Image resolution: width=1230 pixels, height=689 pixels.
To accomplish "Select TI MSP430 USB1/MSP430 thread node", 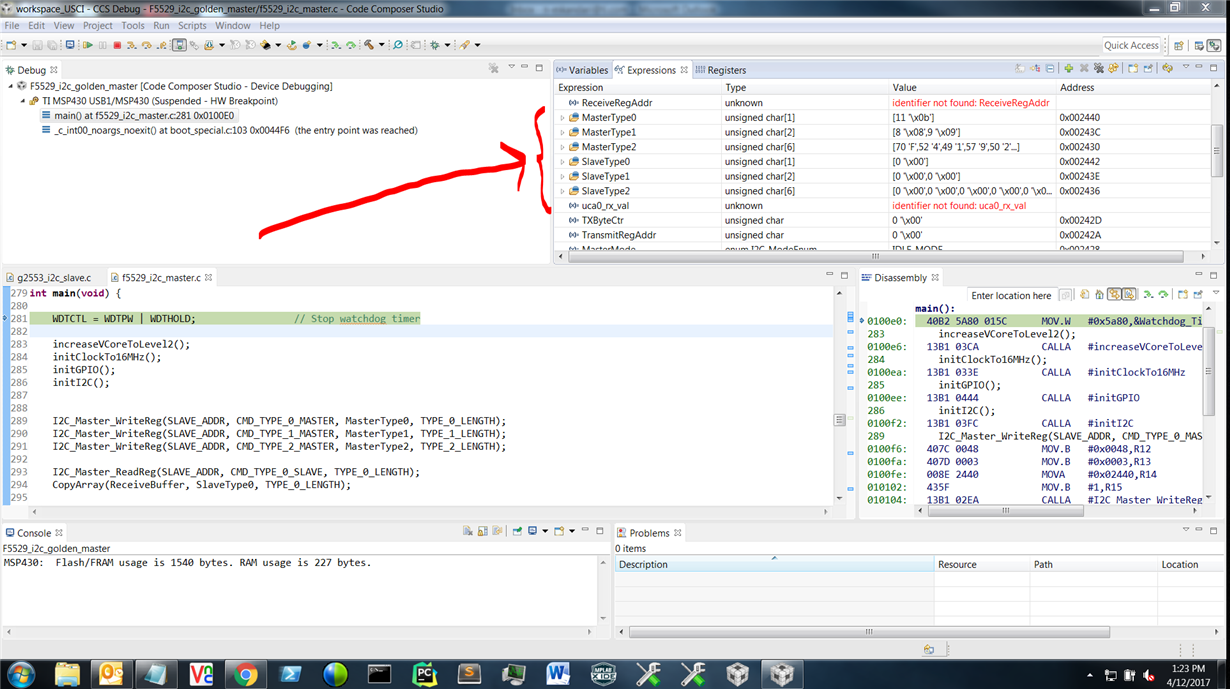I will 152,101.
